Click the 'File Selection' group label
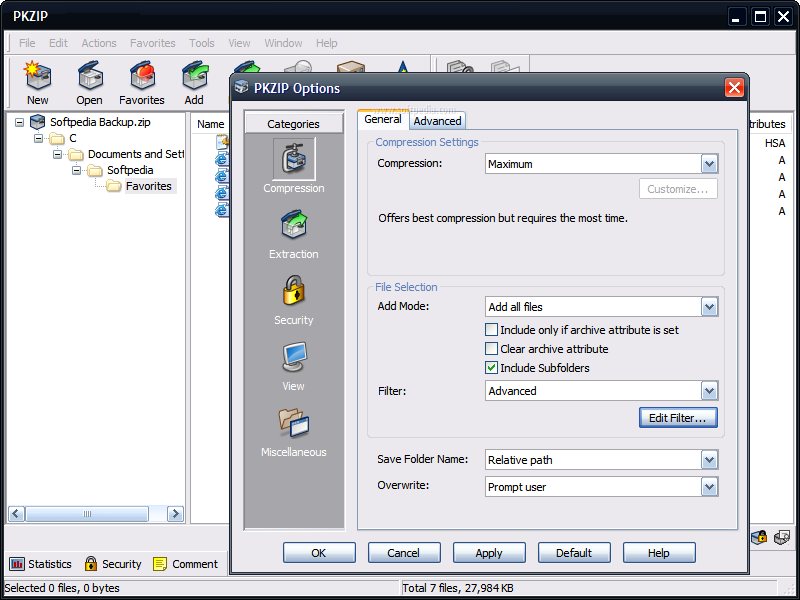800x600 pixels. point(406,287)
